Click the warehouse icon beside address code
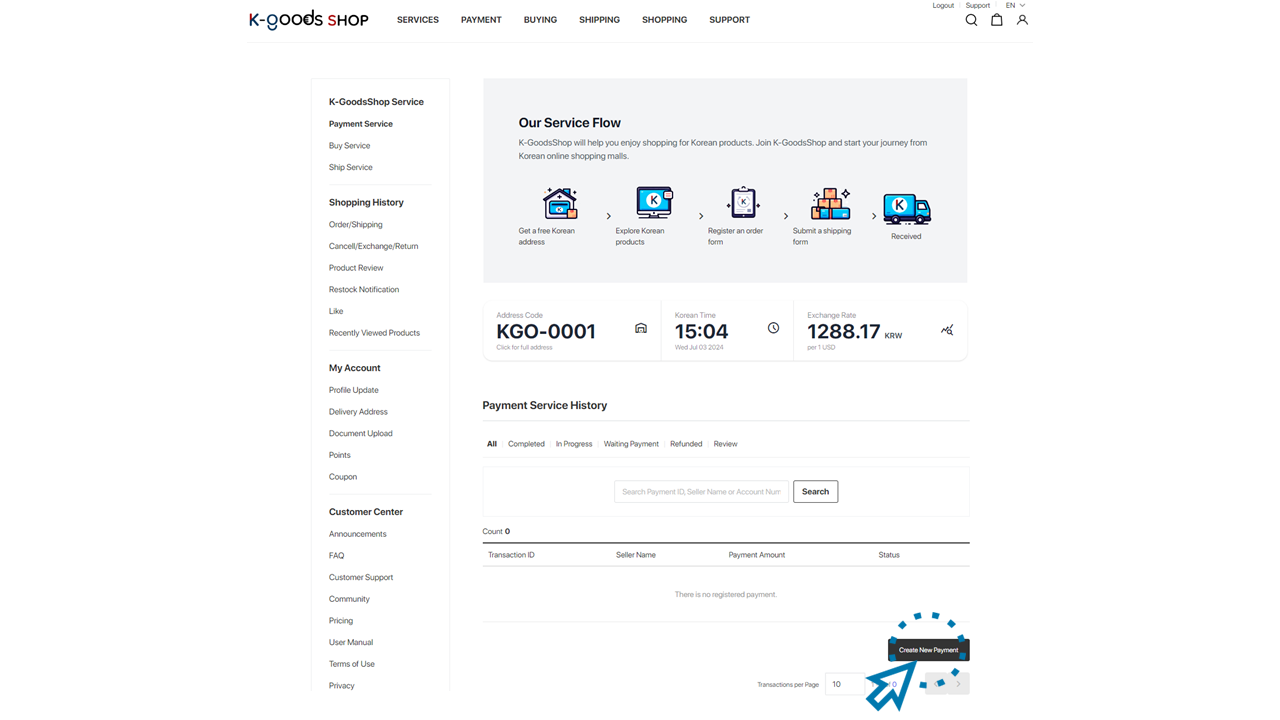This screenshot has width=1280, height=720. tap(641, 328)
